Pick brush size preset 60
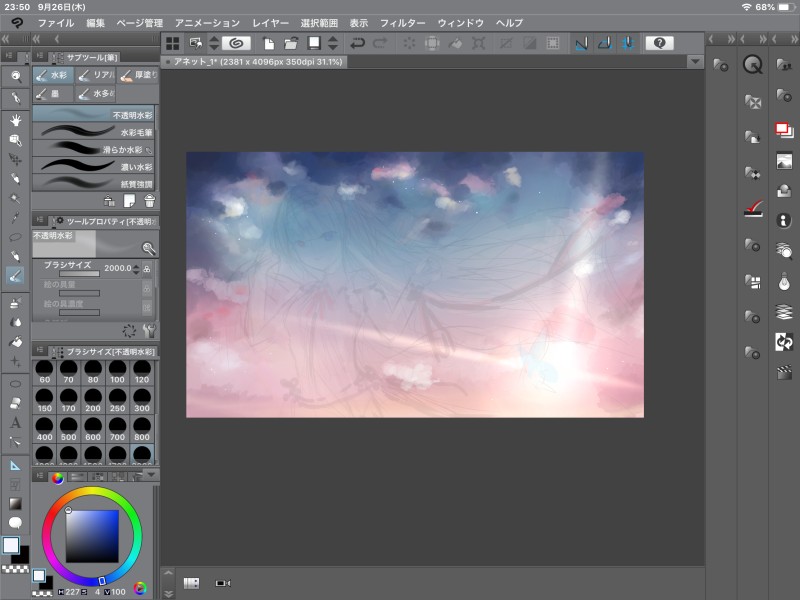This screenshot has width=800, height=600. click(44, 372)
